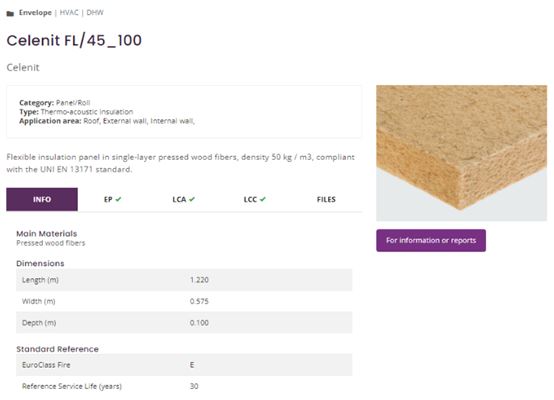Click the folder icon beside Envelope
This screenshot has height=400, width=554.
tap(10, 13)
